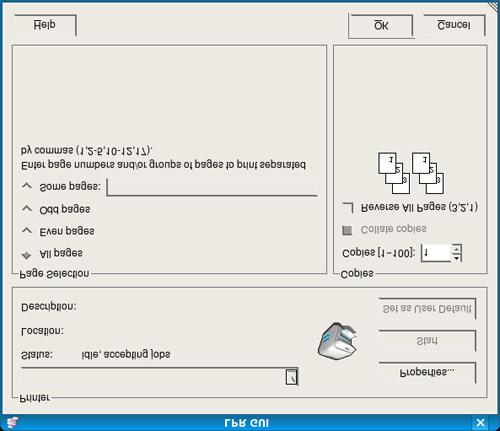500x431 pixels.
Task: Click the Set as User Default button
Action: click(427, 309)
